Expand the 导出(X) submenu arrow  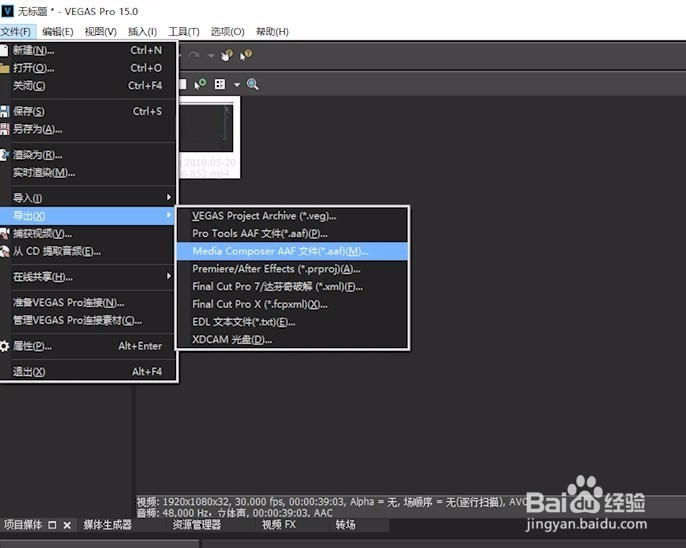pos(169,215)
